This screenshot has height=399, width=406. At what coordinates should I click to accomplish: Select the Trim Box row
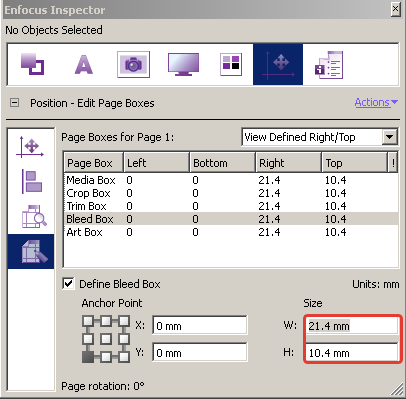coord(231,206)
